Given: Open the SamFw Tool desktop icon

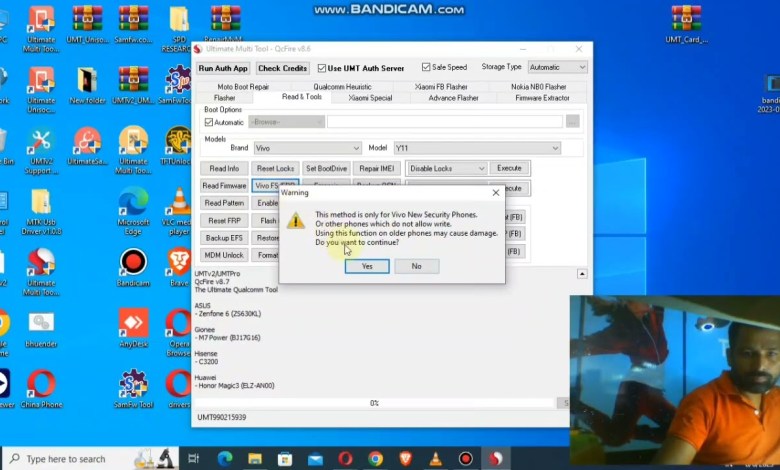Looking at the screenshot, I should [x=133, y=385].
